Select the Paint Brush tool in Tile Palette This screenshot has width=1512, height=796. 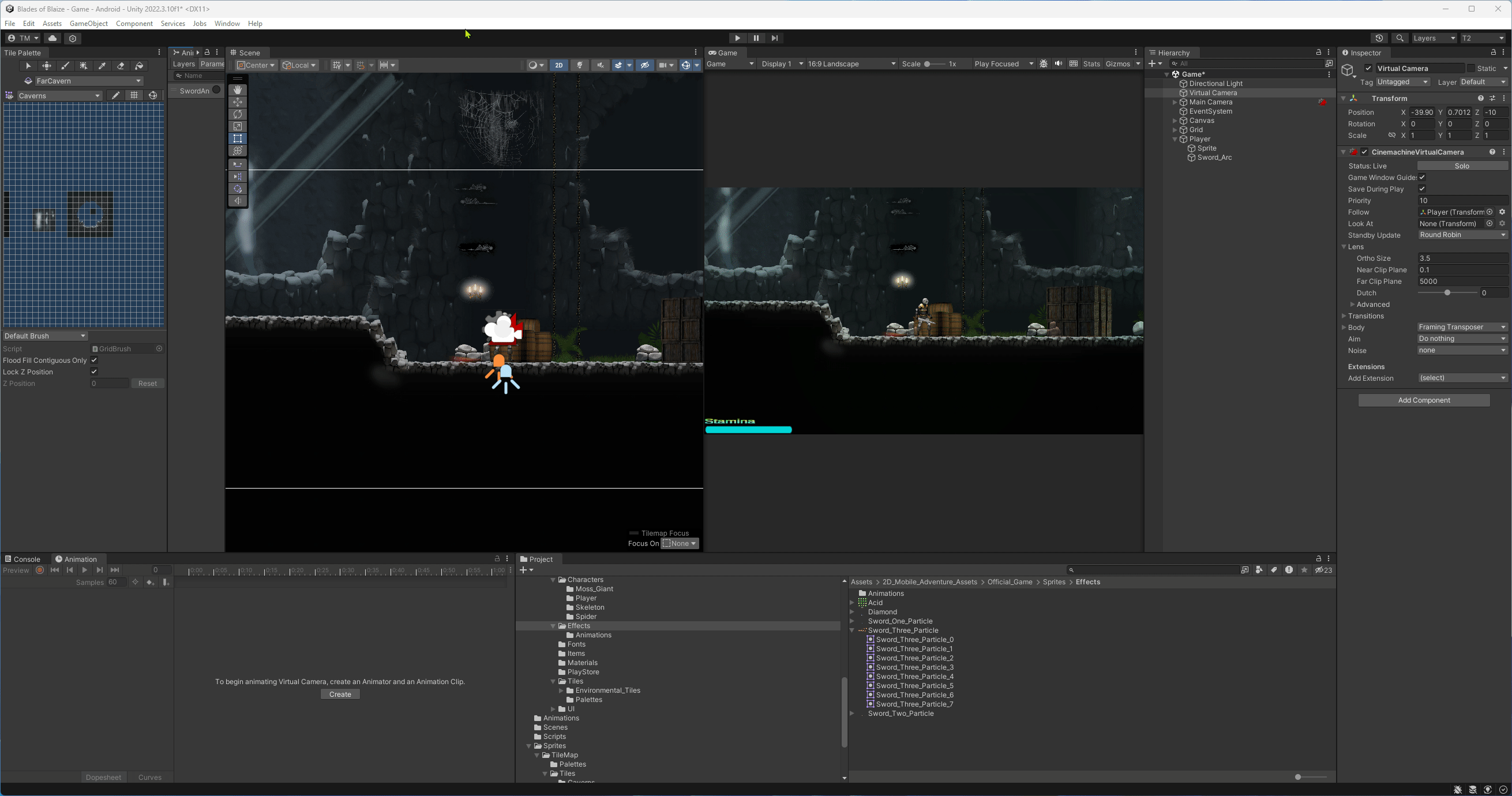tap(66, 66)
